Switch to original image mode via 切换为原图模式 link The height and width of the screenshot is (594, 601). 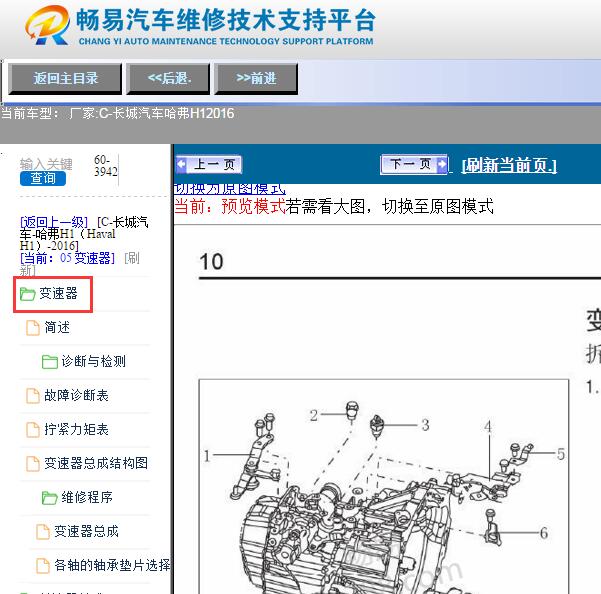pyautogui.click(x=230, y=189)
